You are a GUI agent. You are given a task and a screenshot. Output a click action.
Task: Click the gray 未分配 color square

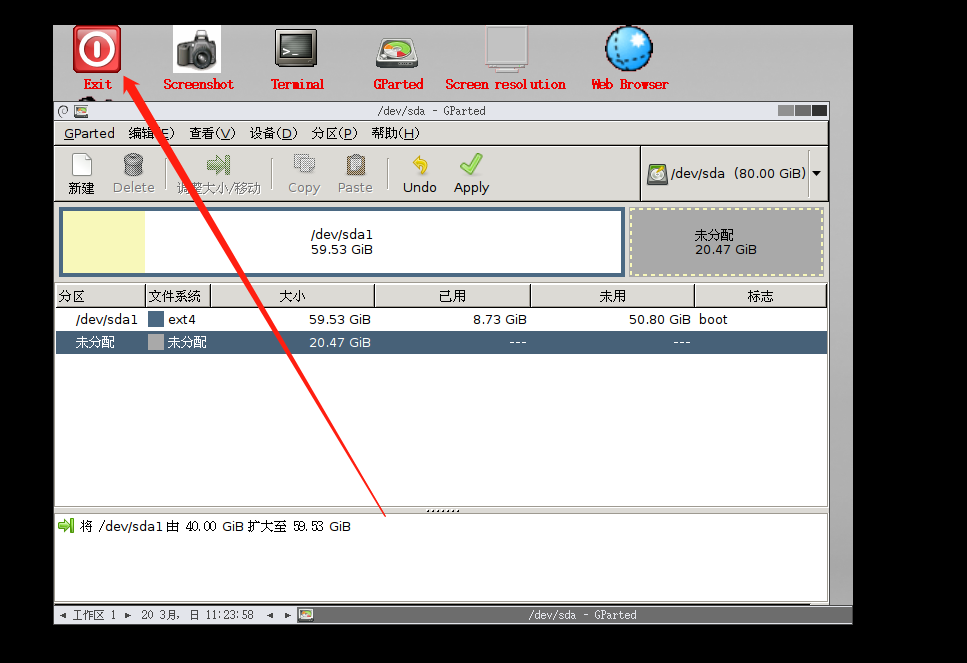[156, 342]
